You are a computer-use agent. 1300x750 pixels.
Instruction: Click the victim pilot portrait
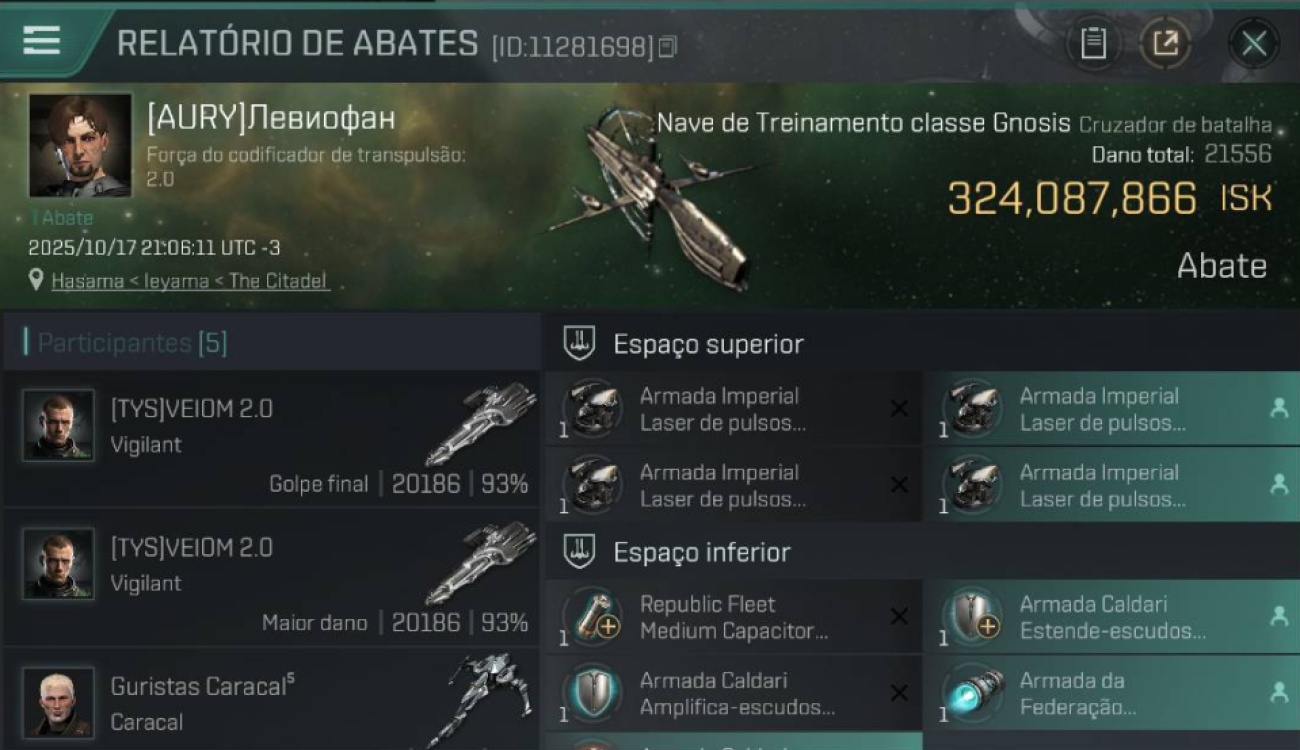80,145
